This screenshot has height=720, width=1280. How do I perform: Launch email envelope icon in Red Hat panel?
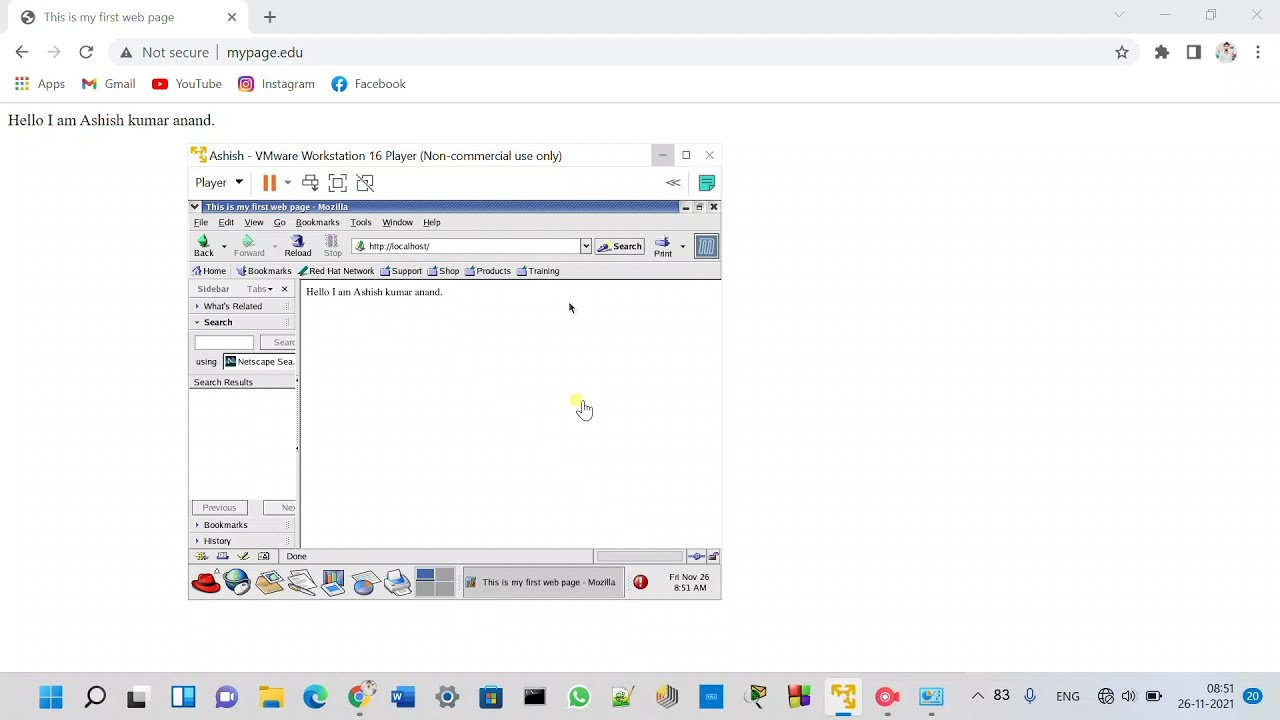tap(269, 582)
